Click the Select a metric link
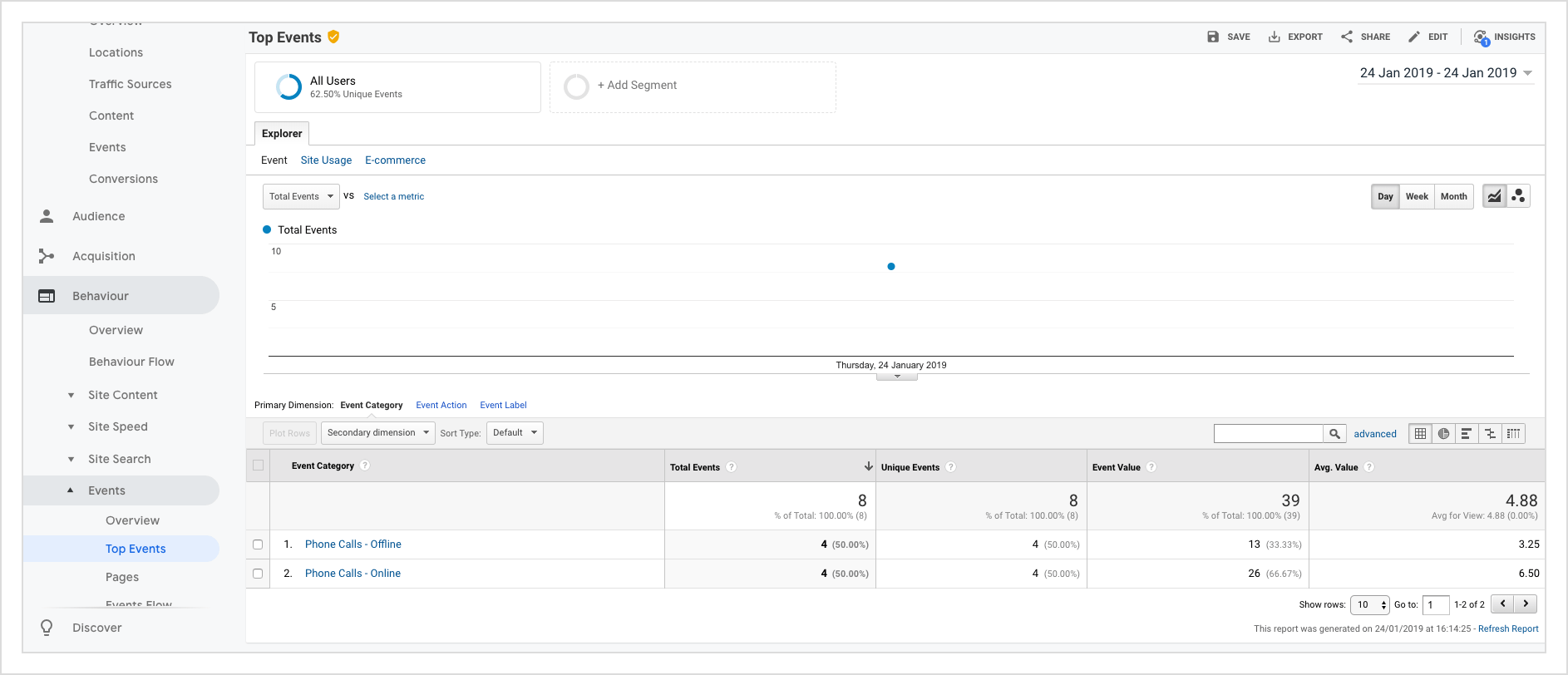The height and width of the screenshot is (675, 1568). tap(393, 196)
